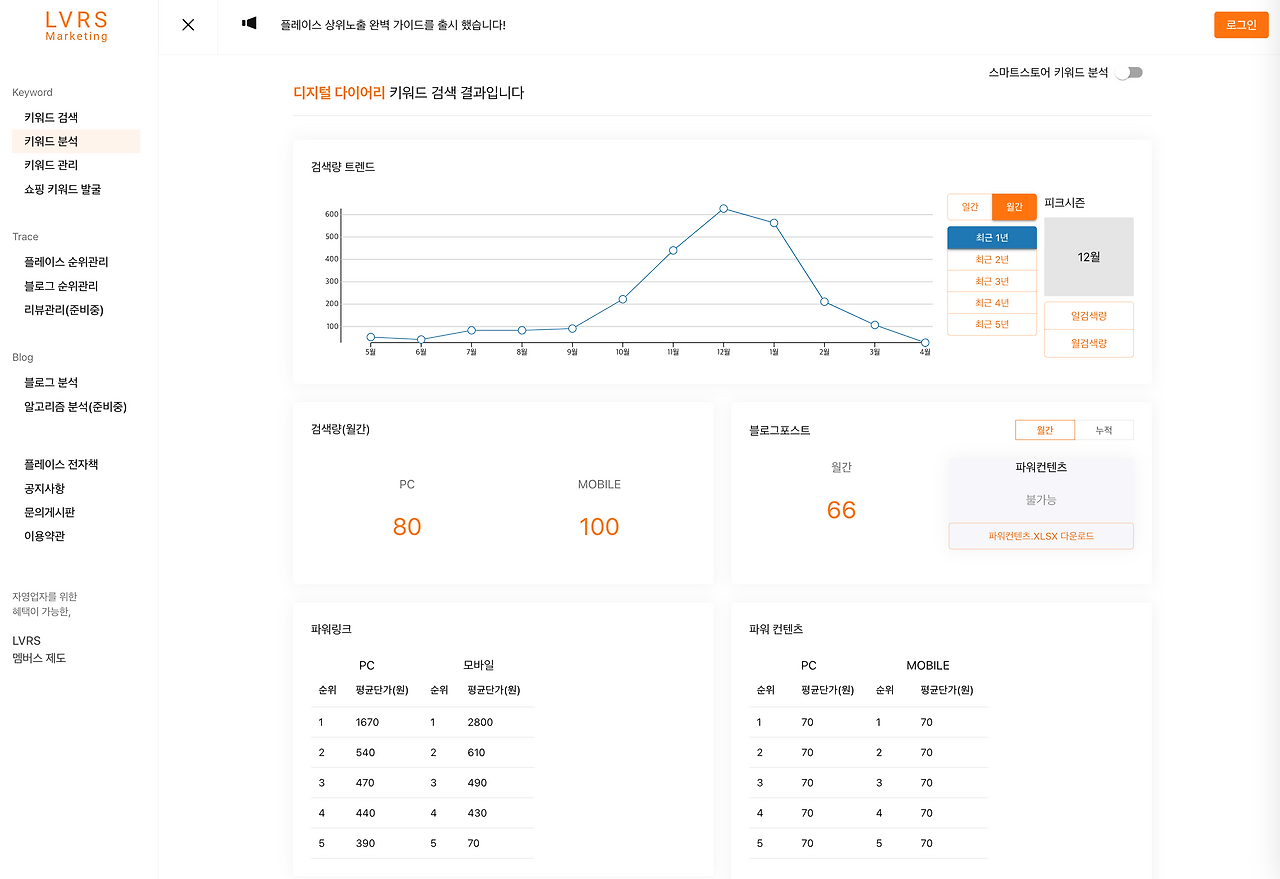Switch blog post view to 월간 tab

(x=1045, y=430)
